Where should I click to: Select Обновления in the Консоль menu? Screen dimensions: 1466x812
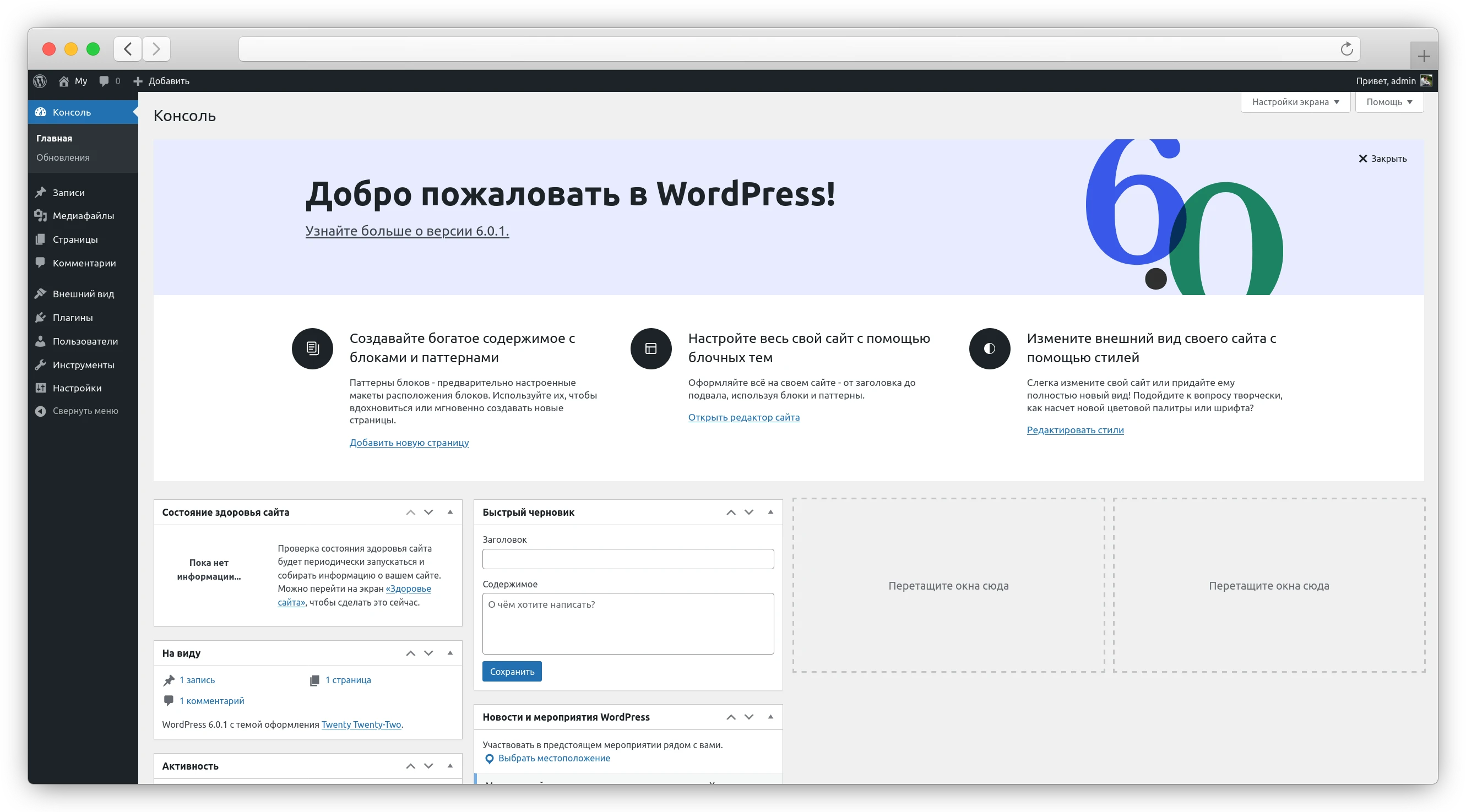click(63, 157)
